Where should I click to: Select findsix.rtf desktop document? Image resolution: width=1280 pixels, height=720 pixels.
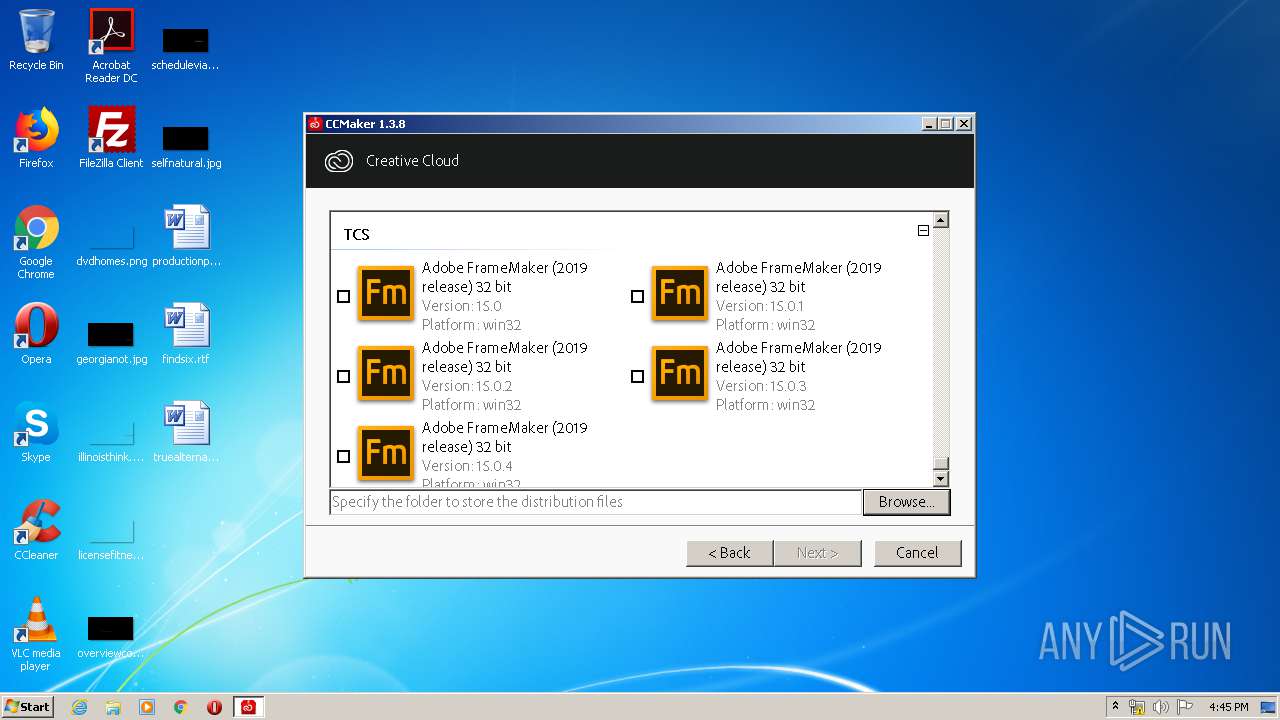coord(186,334)
